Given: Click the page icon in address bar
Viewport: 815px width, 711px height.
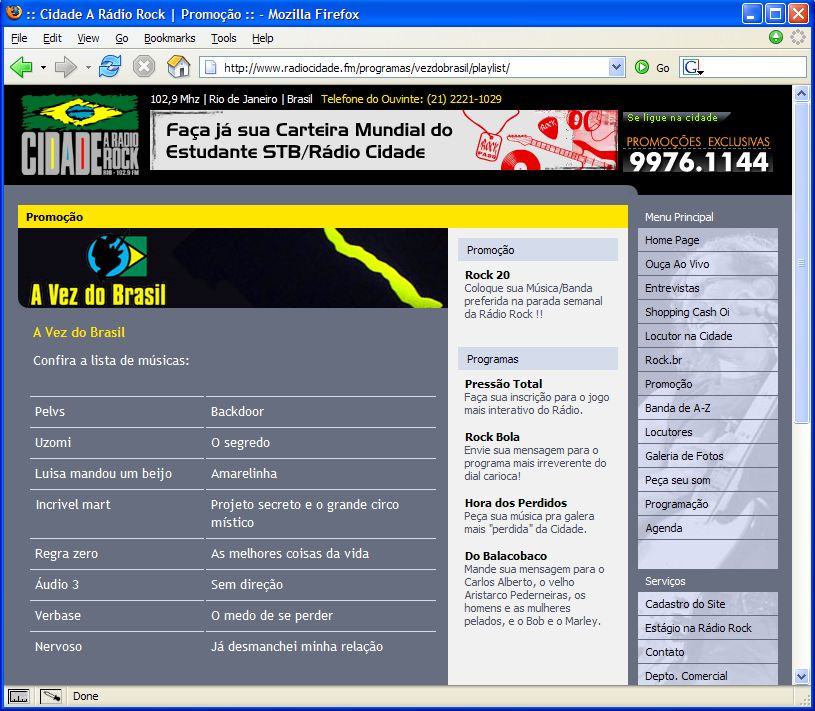Looking at the screenshot, I should 211,68.
